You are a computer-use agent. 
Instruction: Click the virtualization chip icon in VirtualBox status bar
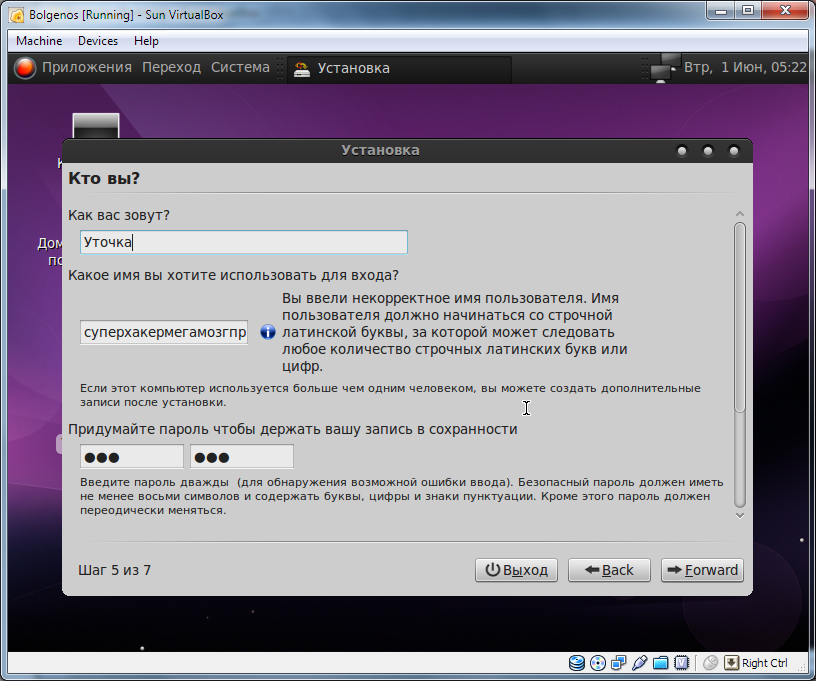[681, 663]
